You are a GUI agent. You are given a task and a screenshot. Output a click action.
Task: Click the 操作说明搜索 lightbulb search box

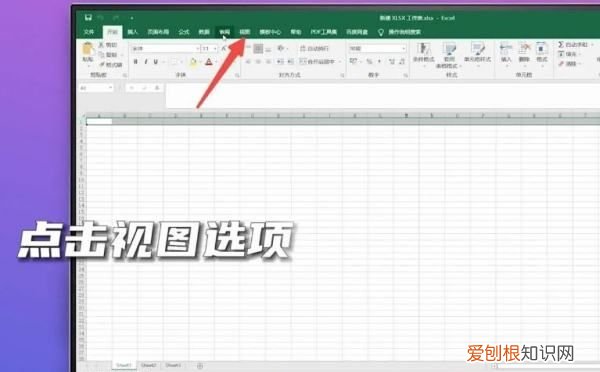pos(400,32)
